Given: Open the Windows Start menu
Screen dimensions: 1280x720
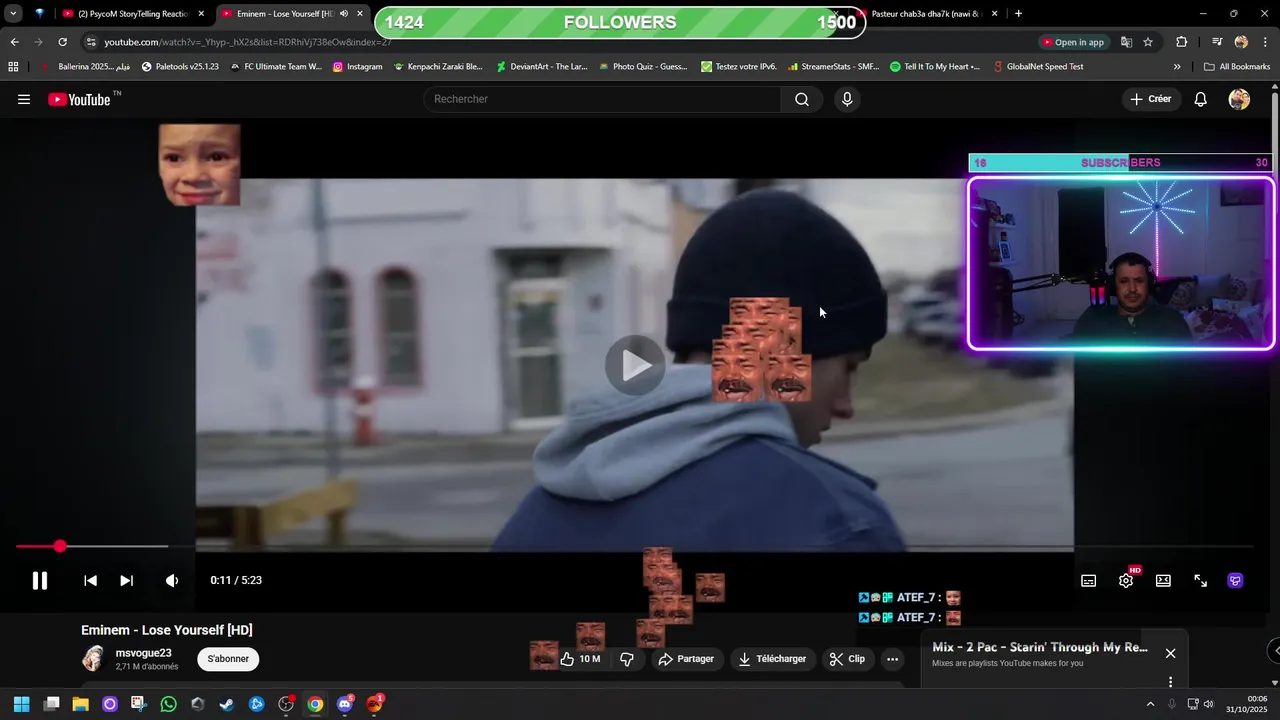Looking at the screenshot, I should pos(21,704).
